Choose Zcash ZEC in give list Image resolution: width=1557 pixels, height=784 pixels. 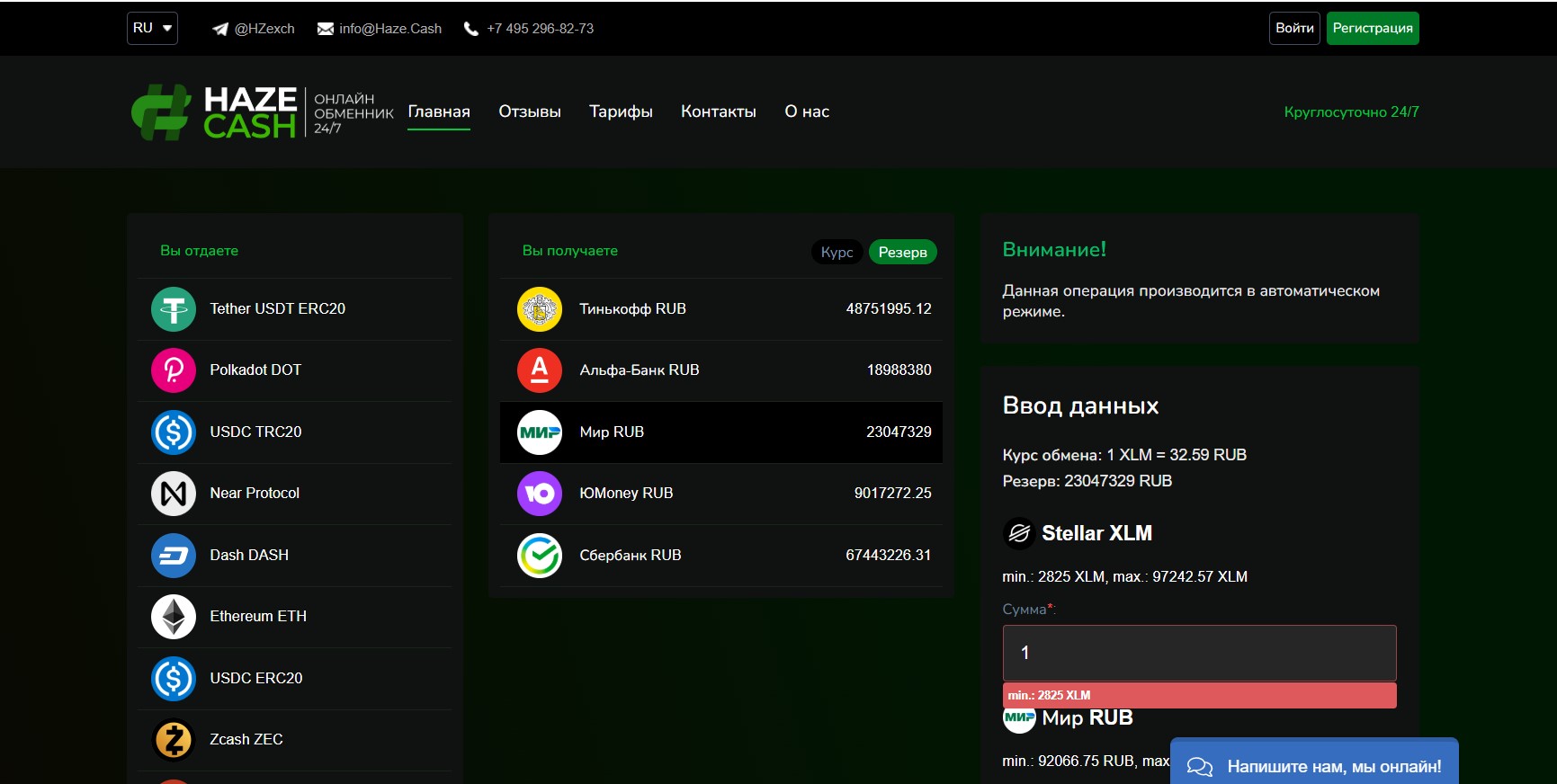click(x=294, y=740)
